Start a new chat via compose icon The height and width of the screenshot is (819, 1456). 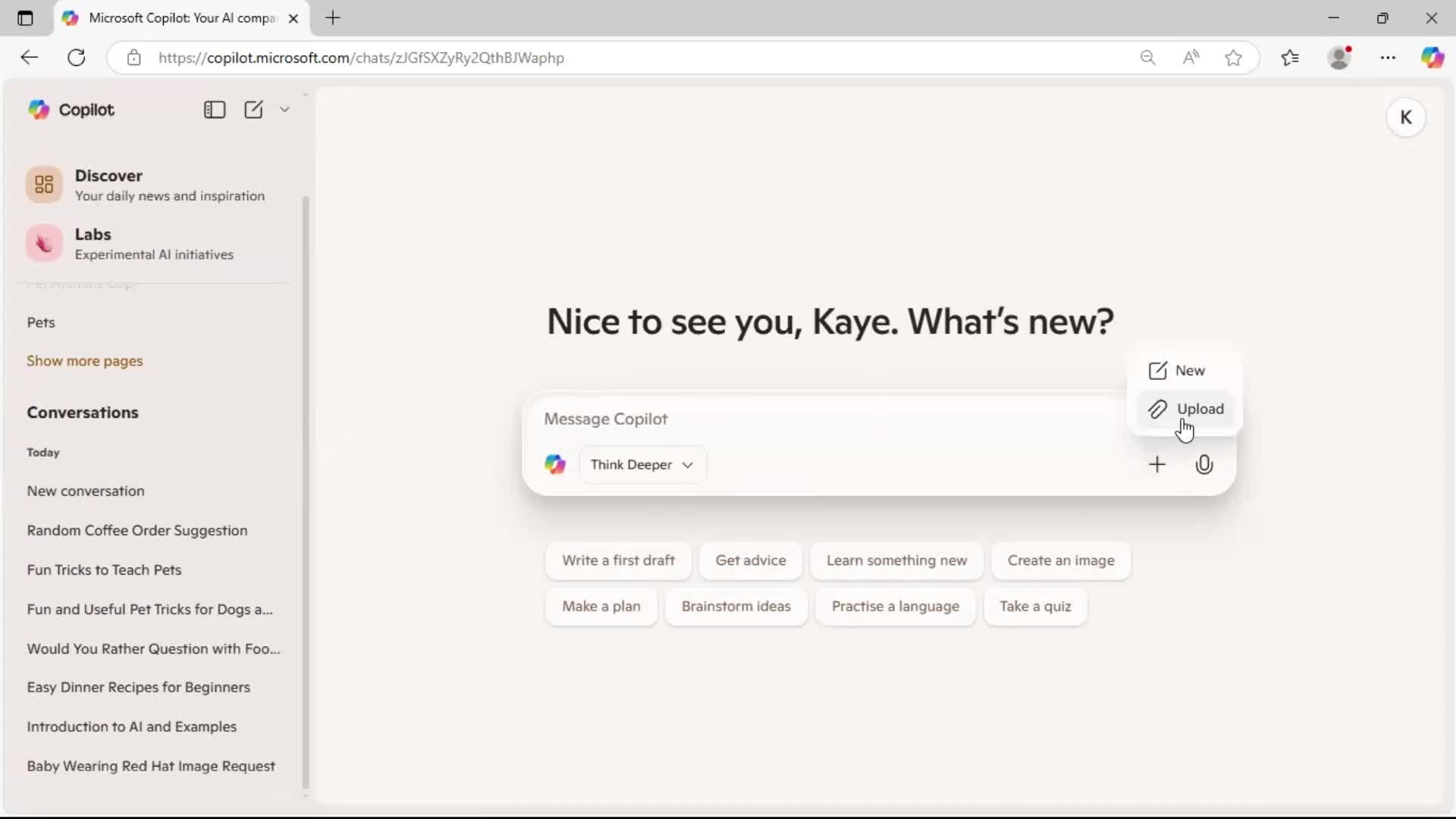253,110
